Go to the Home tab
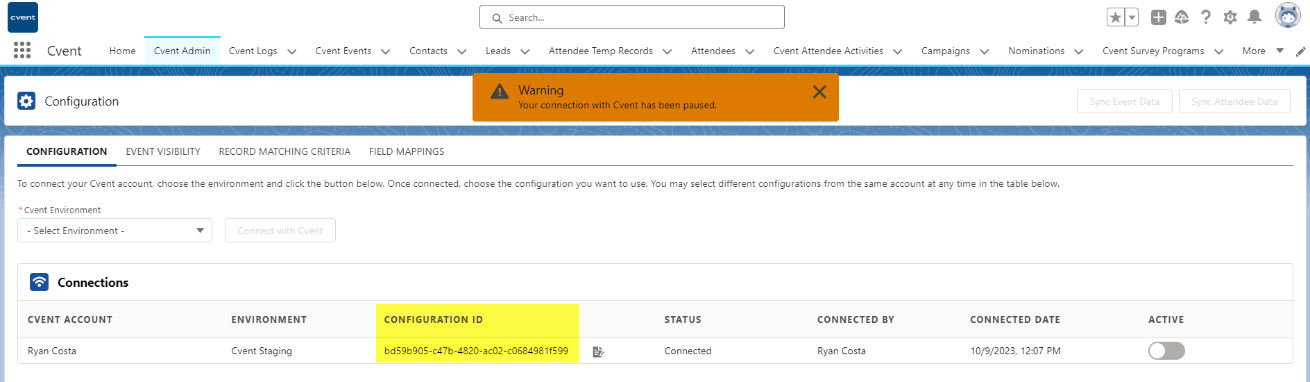 tap(122, 51)
